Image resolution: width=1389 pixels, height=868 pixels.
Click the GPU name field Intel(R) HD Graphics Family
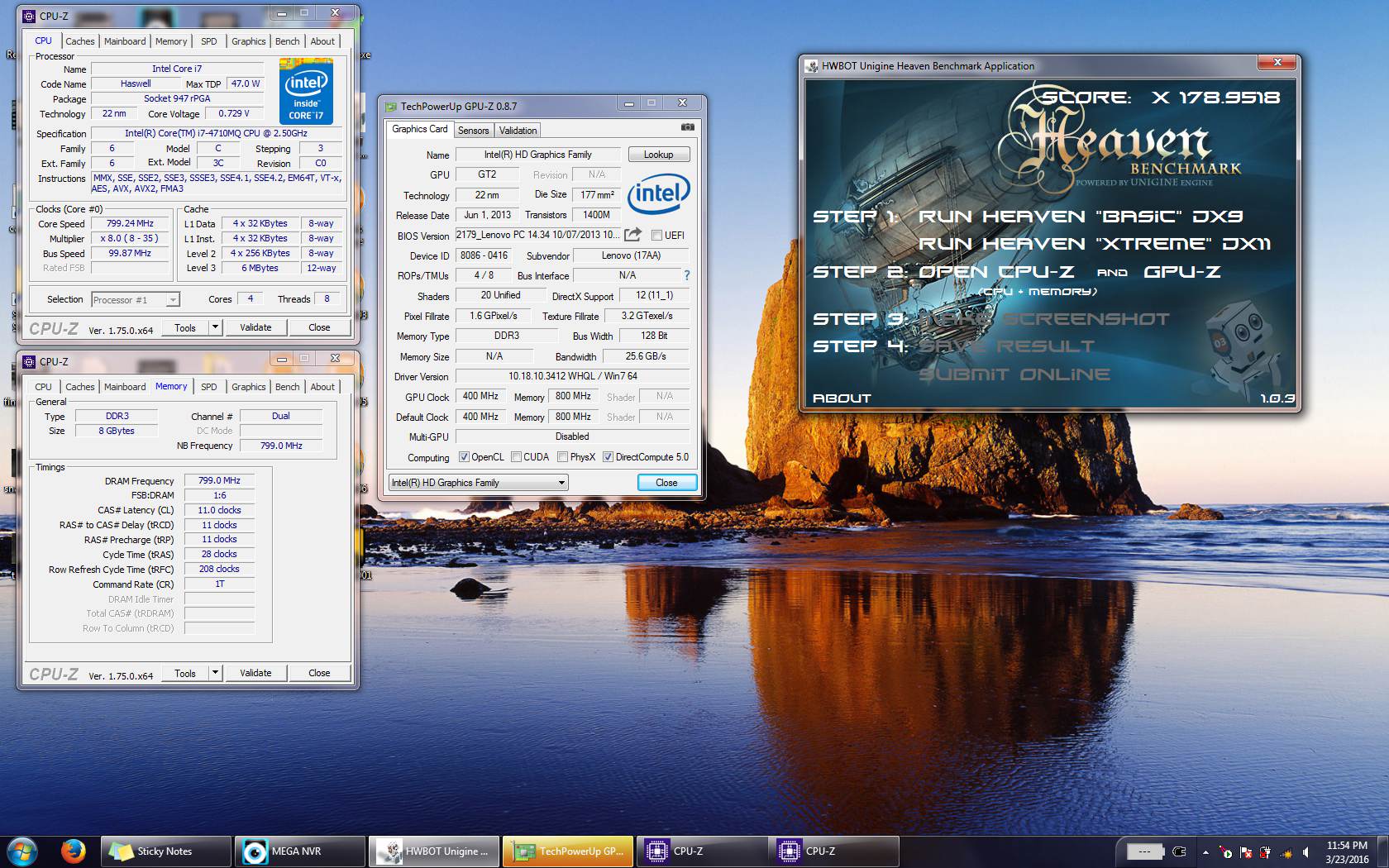(537, 155)
